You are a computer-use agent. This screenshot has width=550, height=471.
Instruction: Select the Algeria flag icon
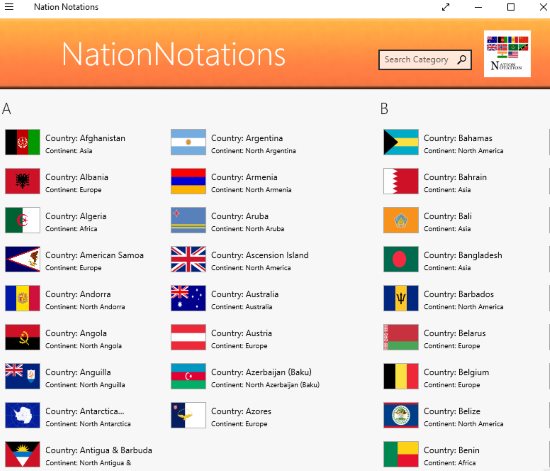coord(22,220)
